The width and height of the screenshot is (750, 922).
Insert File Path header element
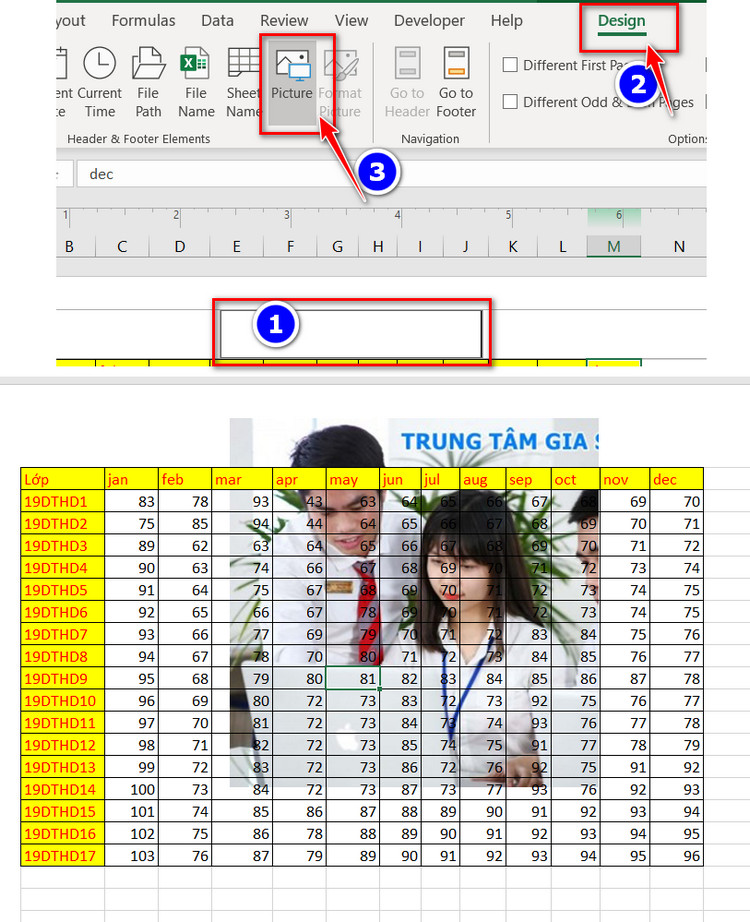148,82
